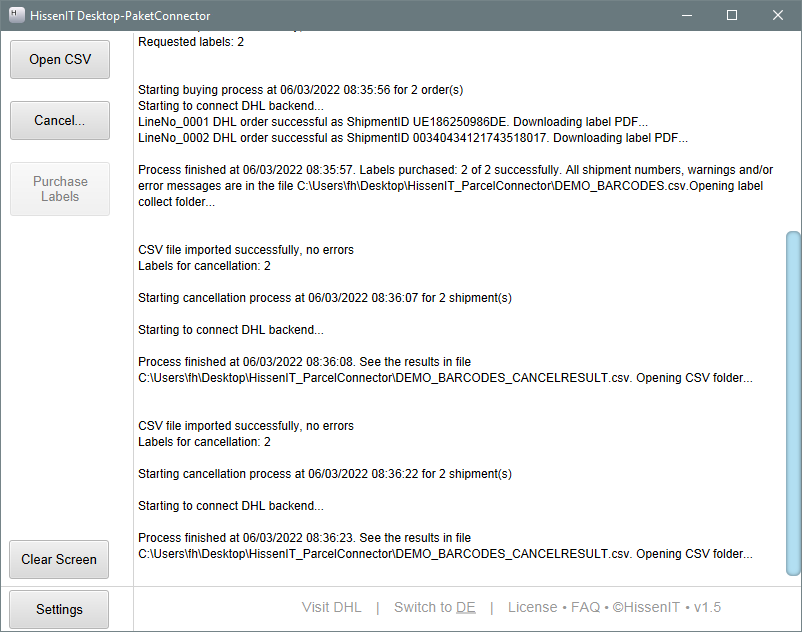Open the License link
802x632 pixels.
(532, 607)
